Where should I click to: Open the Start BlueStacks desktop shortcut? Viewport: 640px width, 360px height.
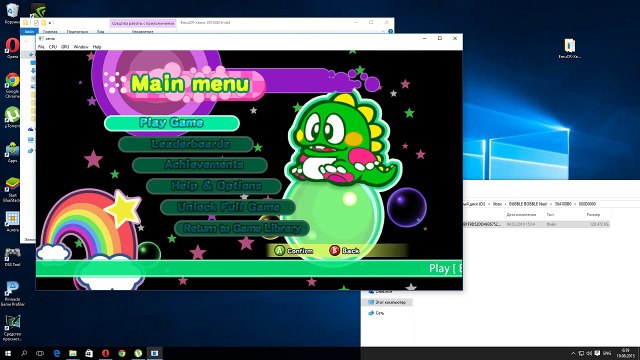pos(12,190)
